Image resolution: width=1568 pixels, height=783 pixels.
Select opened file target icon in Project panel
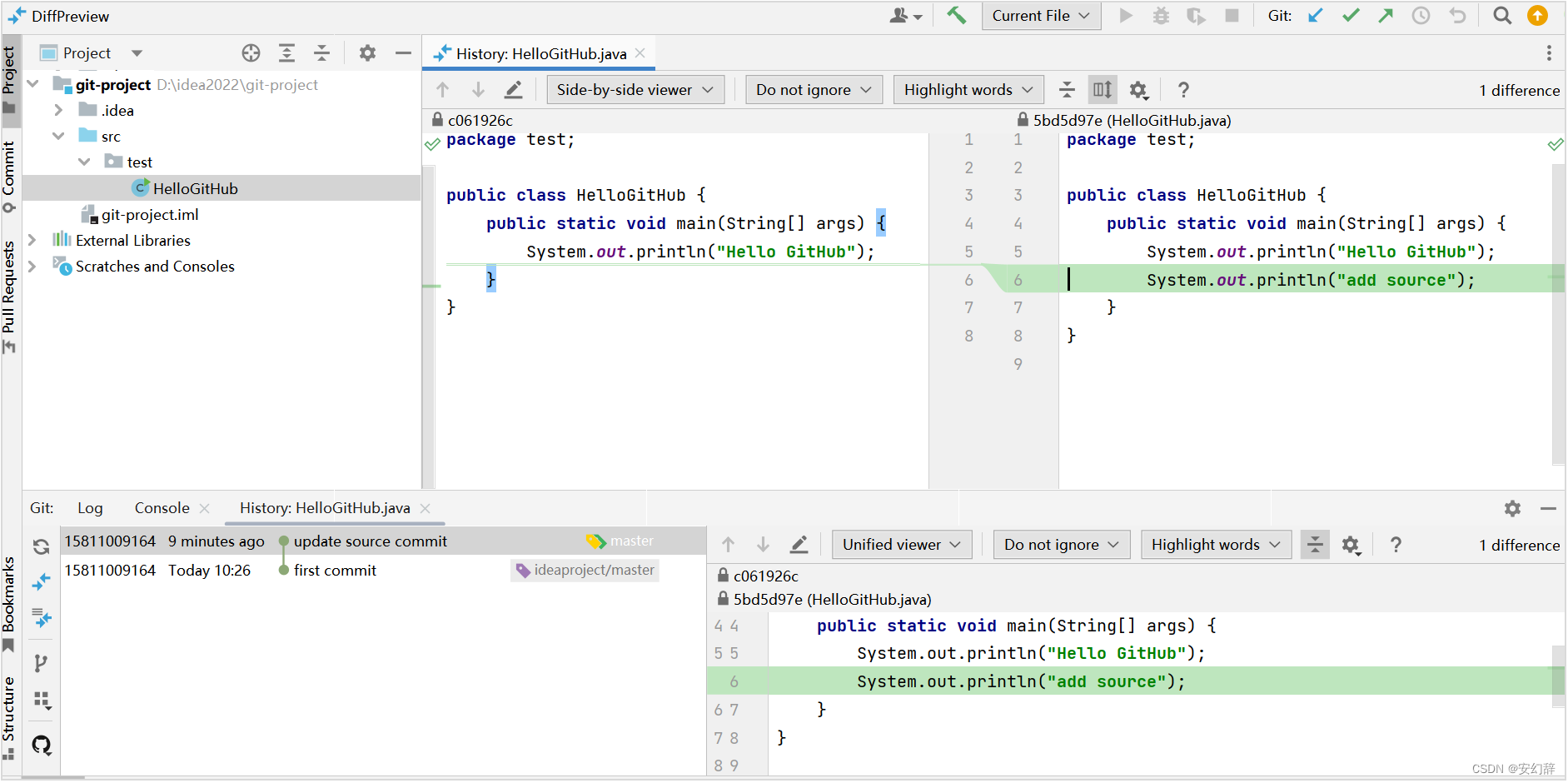click(251, 53)
